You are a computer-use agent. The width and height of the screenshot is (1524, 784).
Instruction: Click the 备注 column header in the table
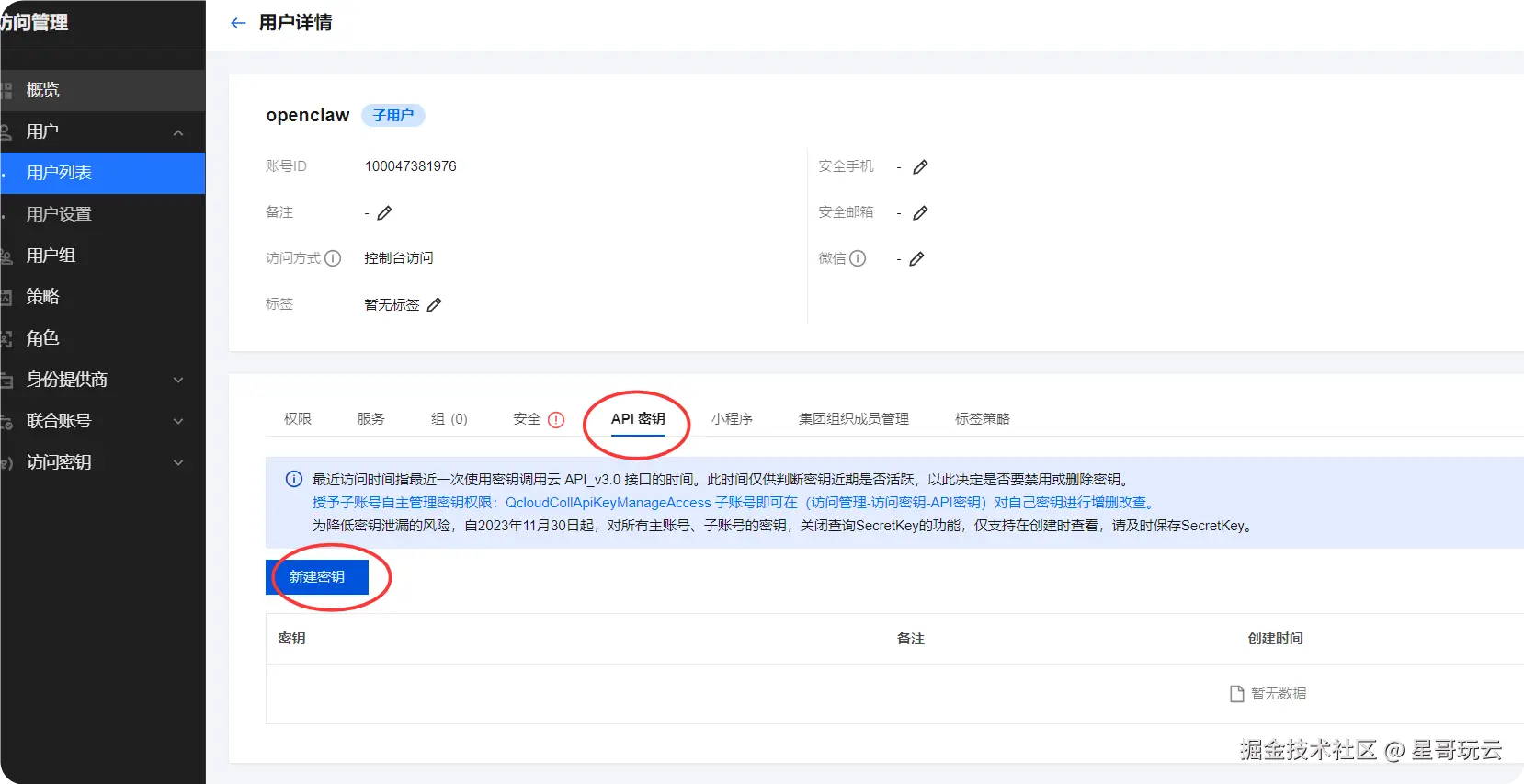(x=911, y=639)
